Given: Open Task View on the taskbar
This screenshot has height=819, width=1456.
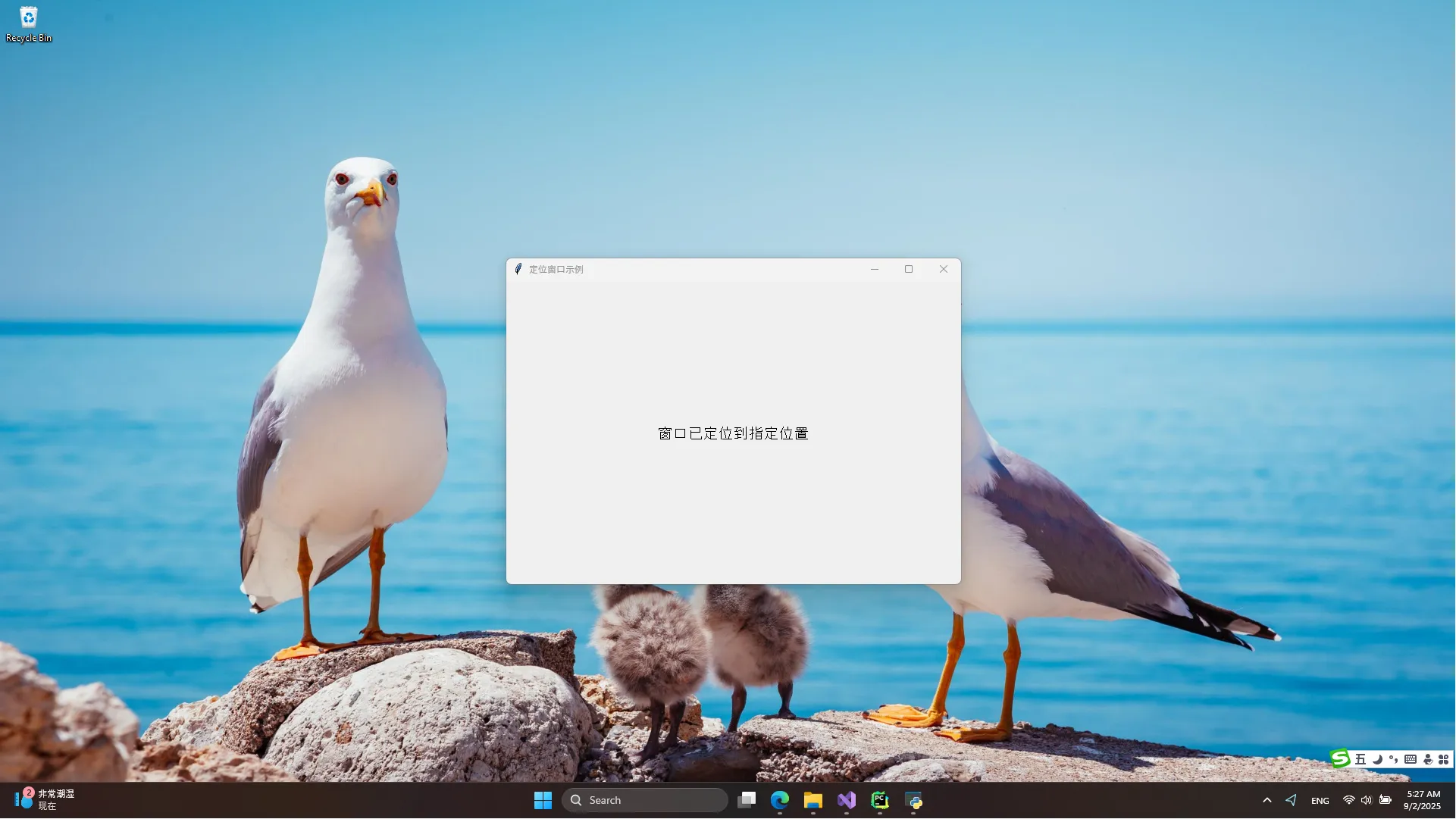Looking at the screenshot, I should coord(747,800).
